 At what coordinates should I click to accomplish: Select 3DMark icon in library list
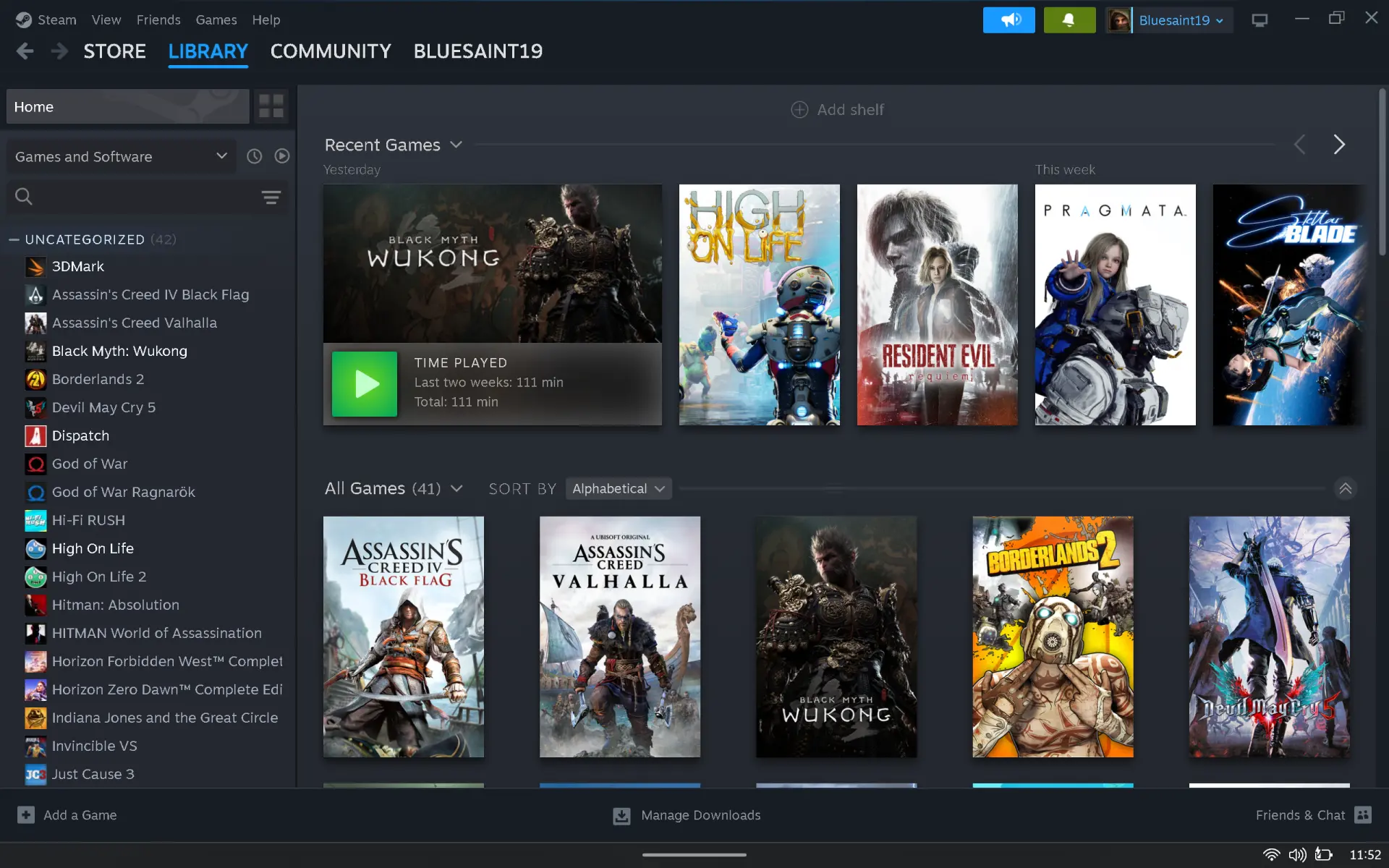point(35,267)
